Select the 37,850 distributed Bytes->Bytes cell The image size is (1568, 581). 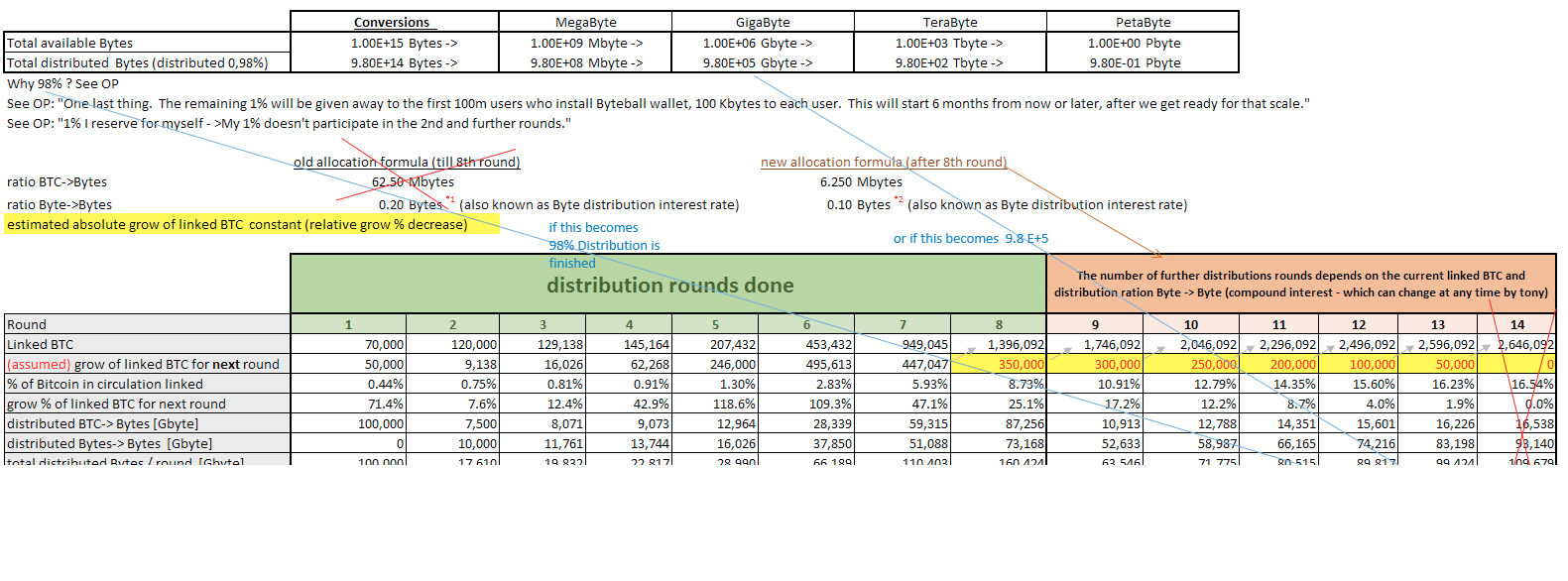tap(806, 443)
